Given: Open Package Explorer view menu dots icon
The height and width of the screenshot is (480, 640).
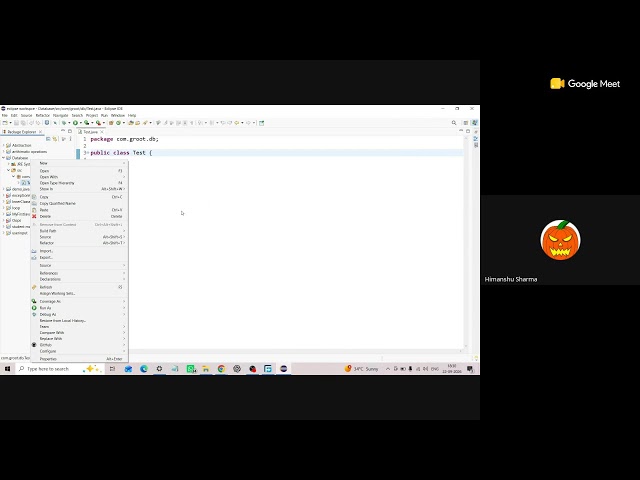Looking at the screenshot, I should 71,139.
